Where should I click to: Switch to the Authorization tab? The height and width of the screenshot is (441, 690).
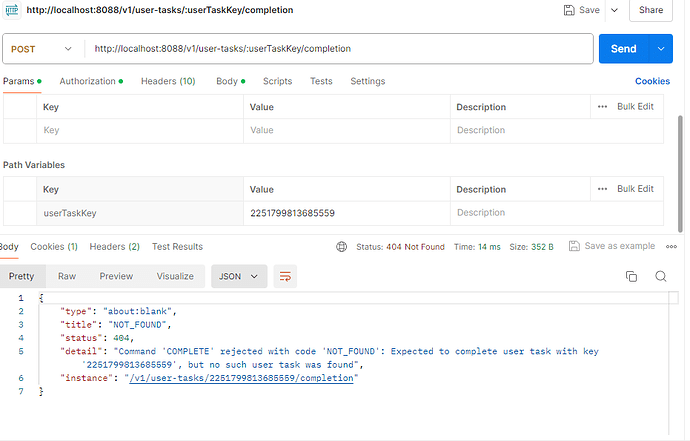pos(90,81)
